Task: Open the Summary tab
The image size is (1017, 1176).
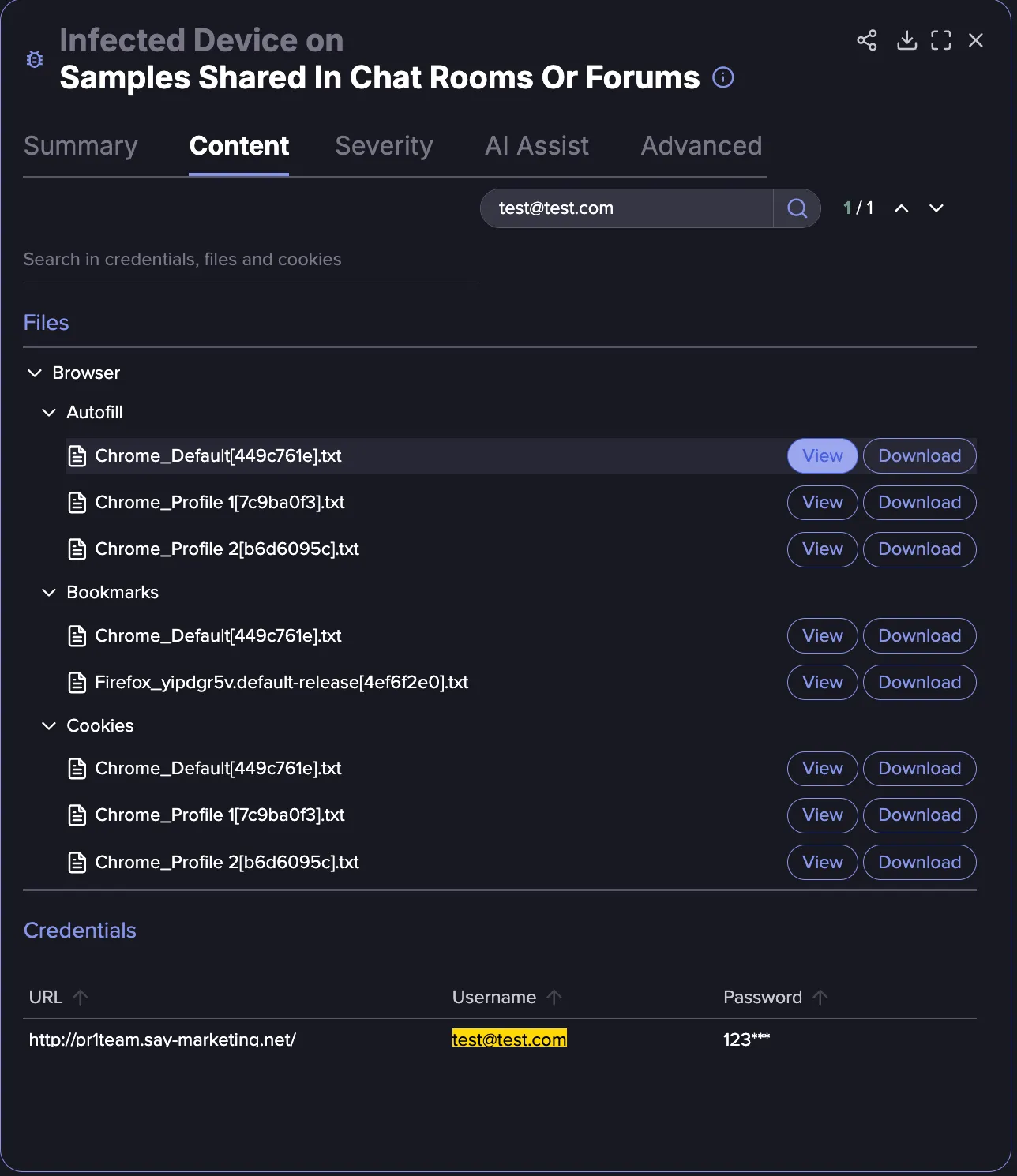Action: click(x=81, y=146)
